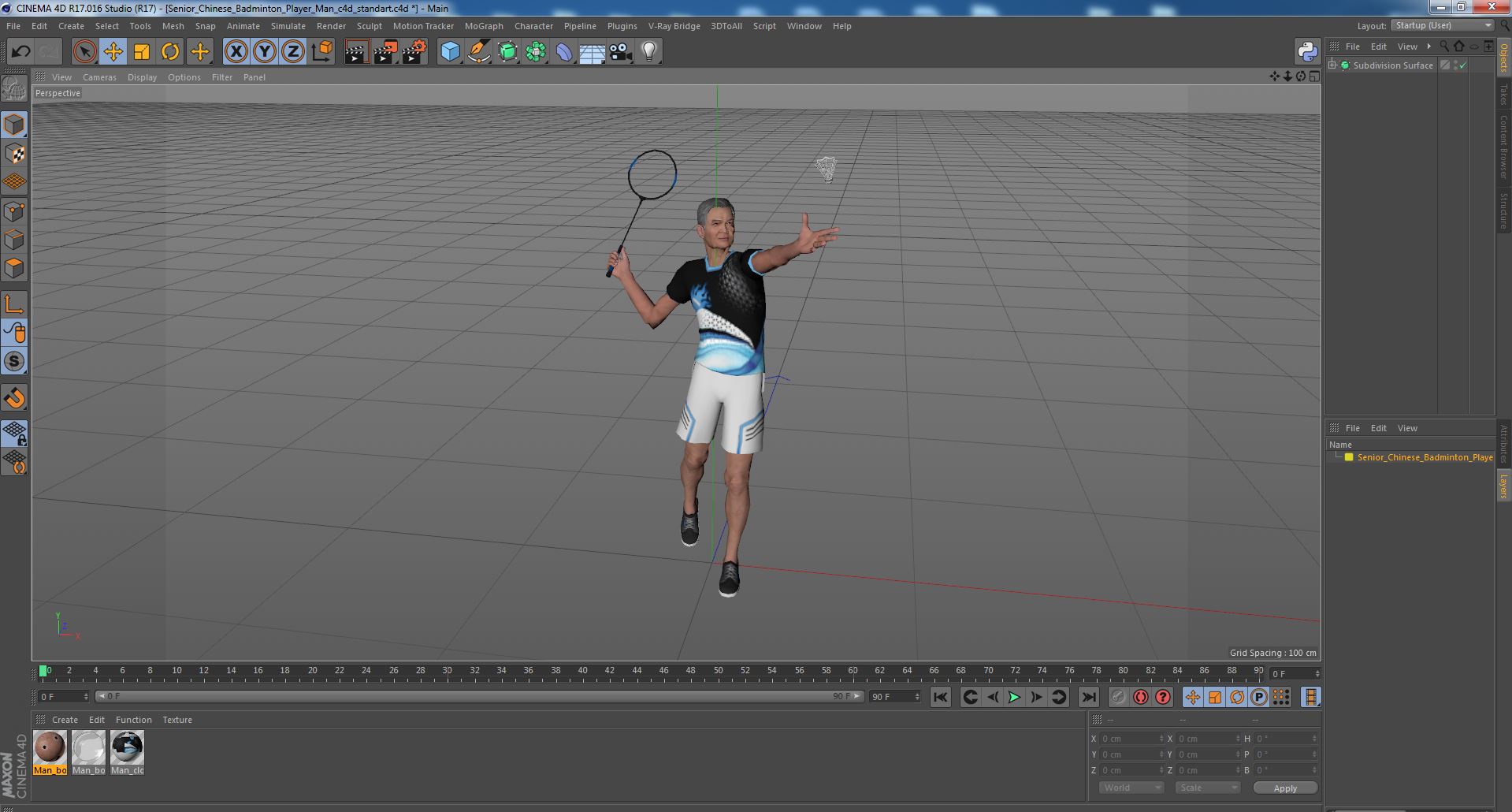Image resolution: width=1512 pixels, height=812 pixels.
Task: Open Edit Render Settings icon
Action: click(414, 52)
